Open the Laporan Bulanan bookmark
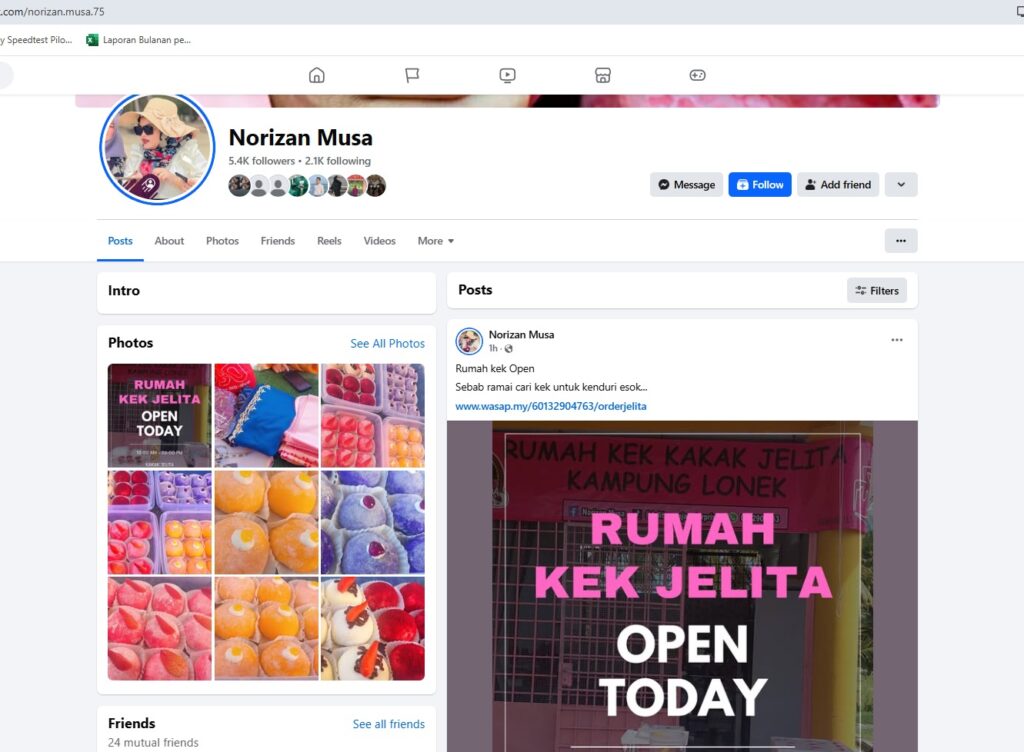Screen dimensions: 1024x752 pyautogui.click(x=138, y=40)
